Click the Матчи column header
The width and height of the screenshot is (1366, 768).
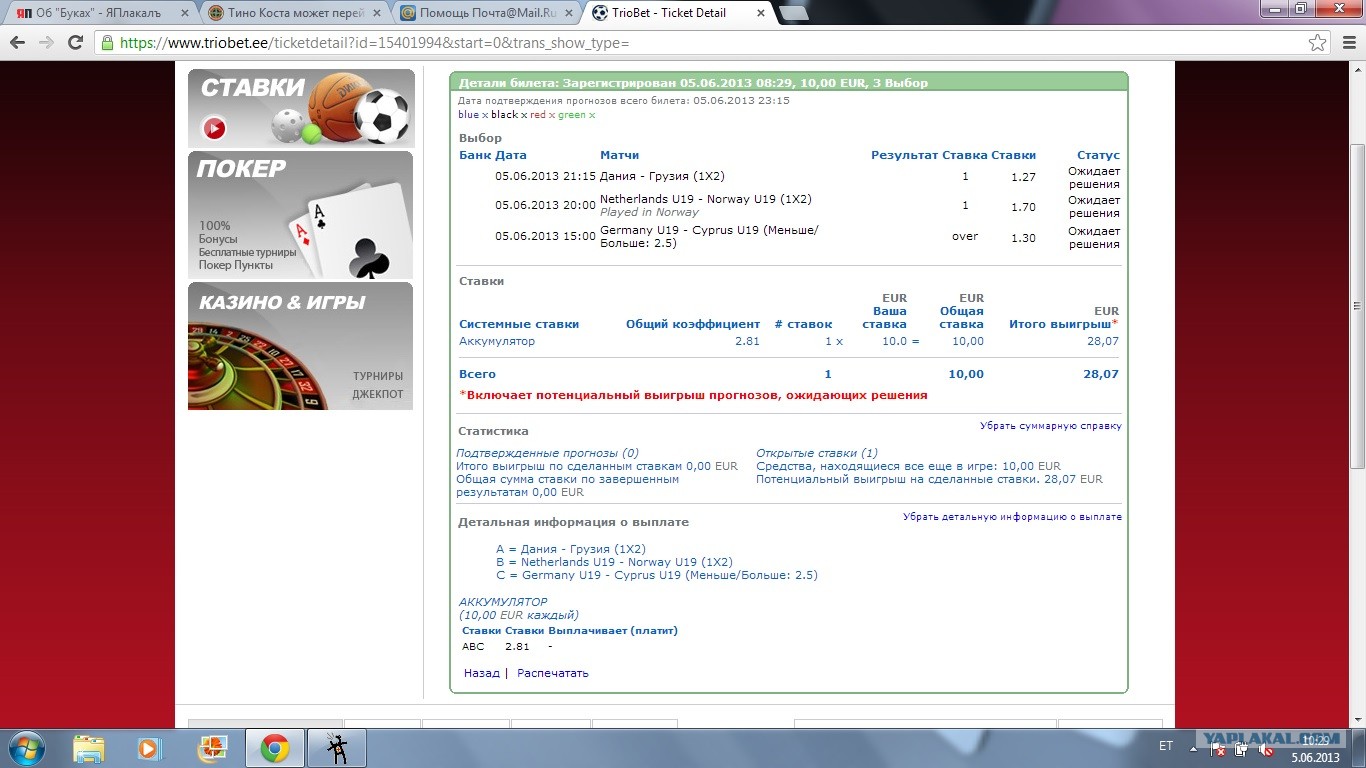[x=619, y=155]
